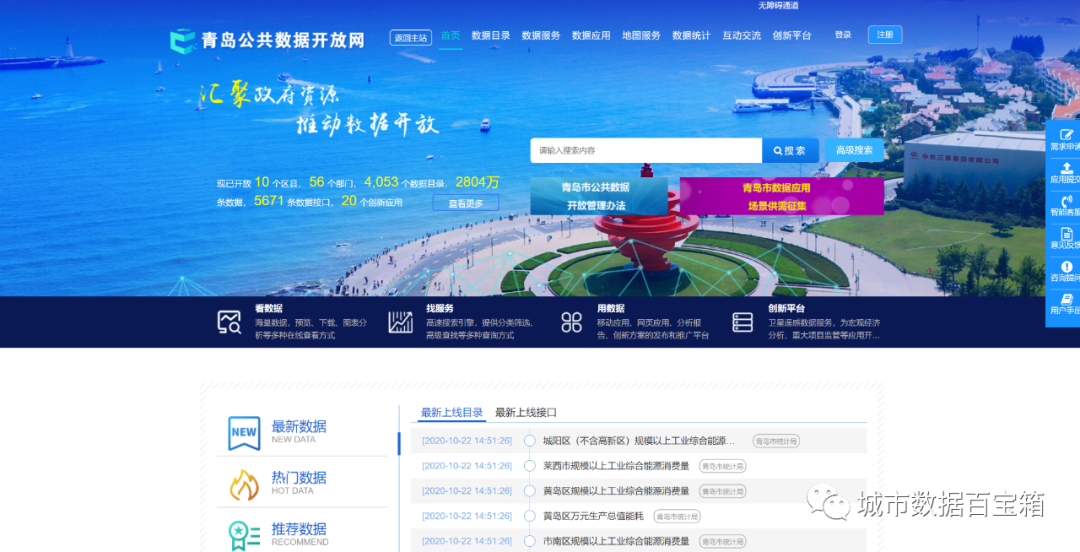
Task: Open 数据应用 navigation item
Action: click(591, 35)
